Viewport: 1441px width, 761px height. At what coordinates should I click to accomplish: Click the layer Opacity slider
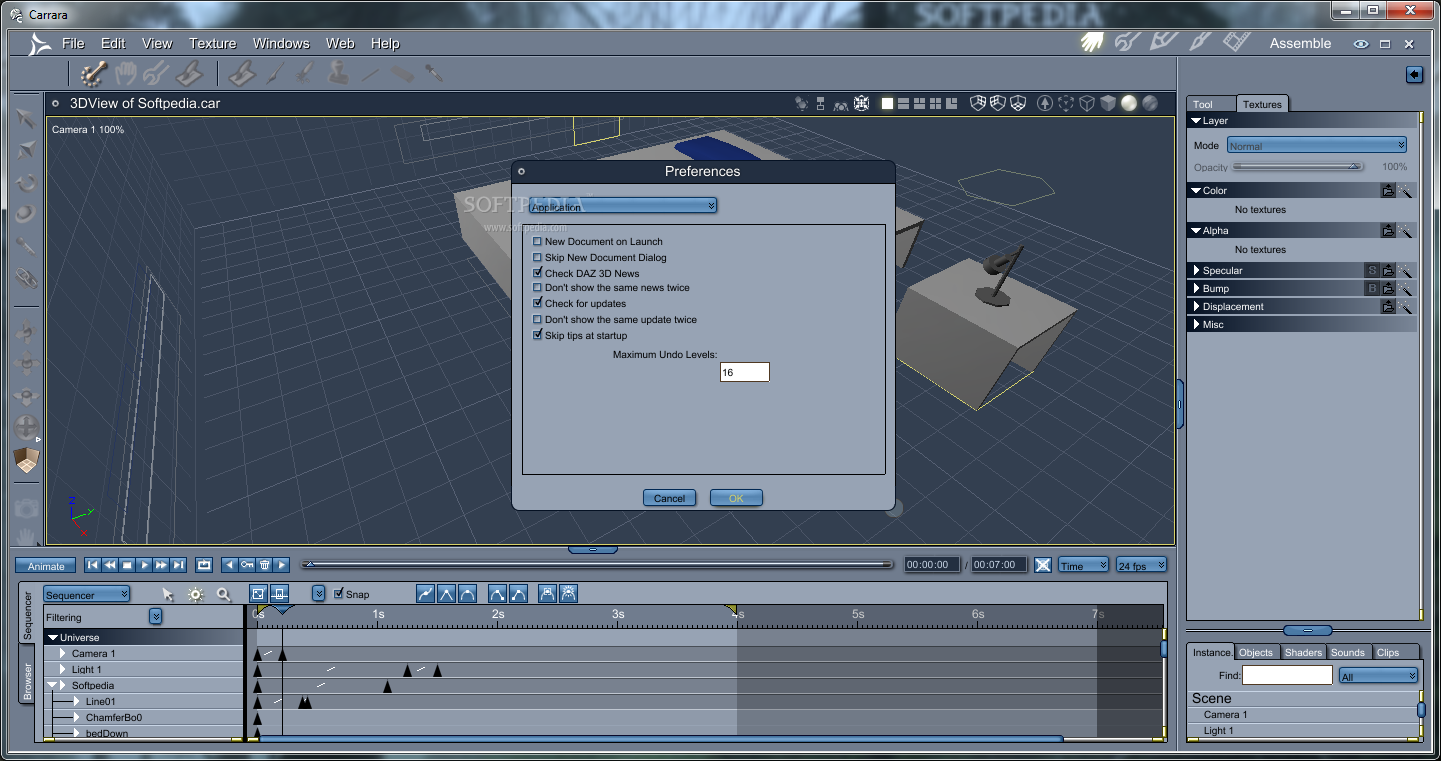pyautogui.click(x=1297, y=167)
